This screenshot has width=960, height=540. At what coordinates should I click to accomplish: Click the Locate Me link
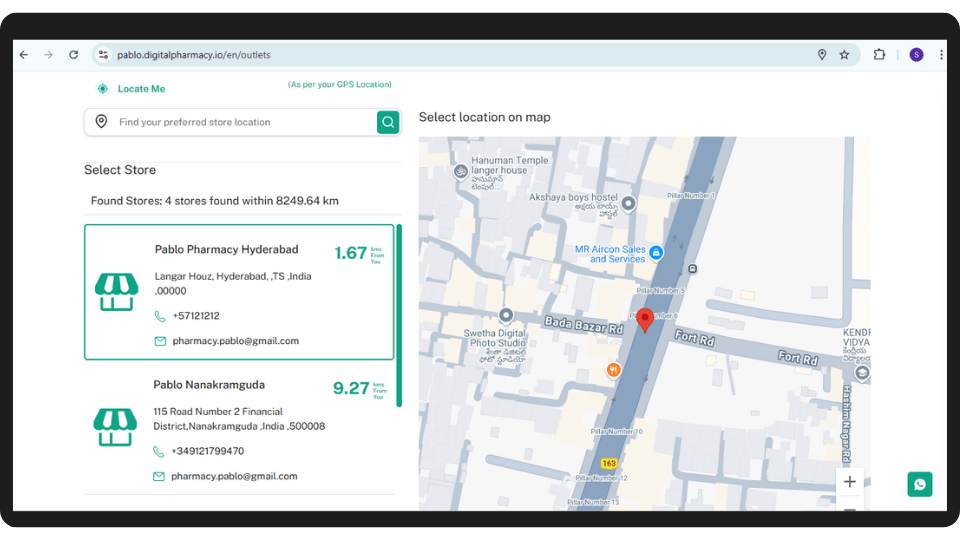[141, 89]
